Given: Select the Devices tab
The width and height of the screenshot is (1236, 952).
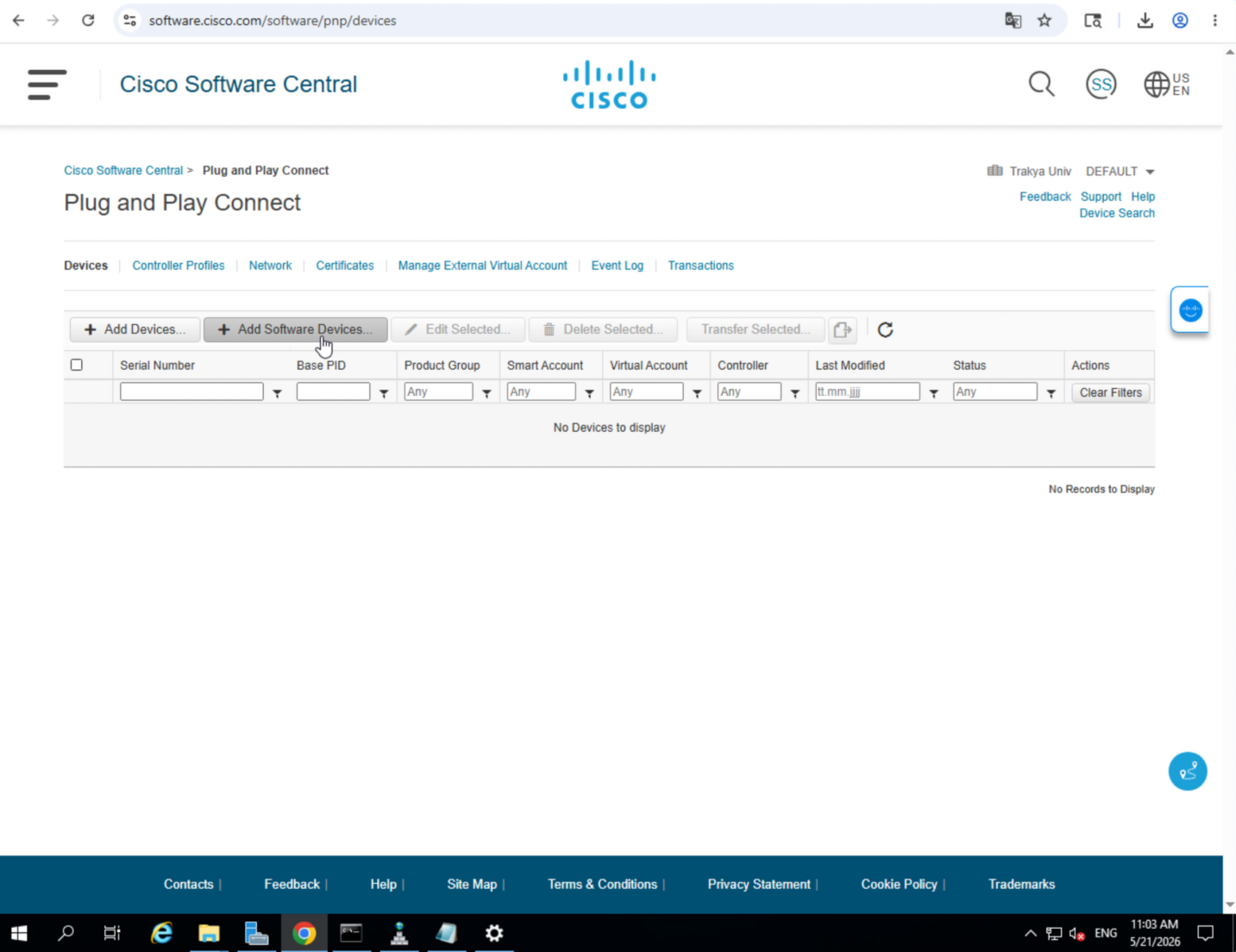Looking at the screenshot, I should coord(85,266).
